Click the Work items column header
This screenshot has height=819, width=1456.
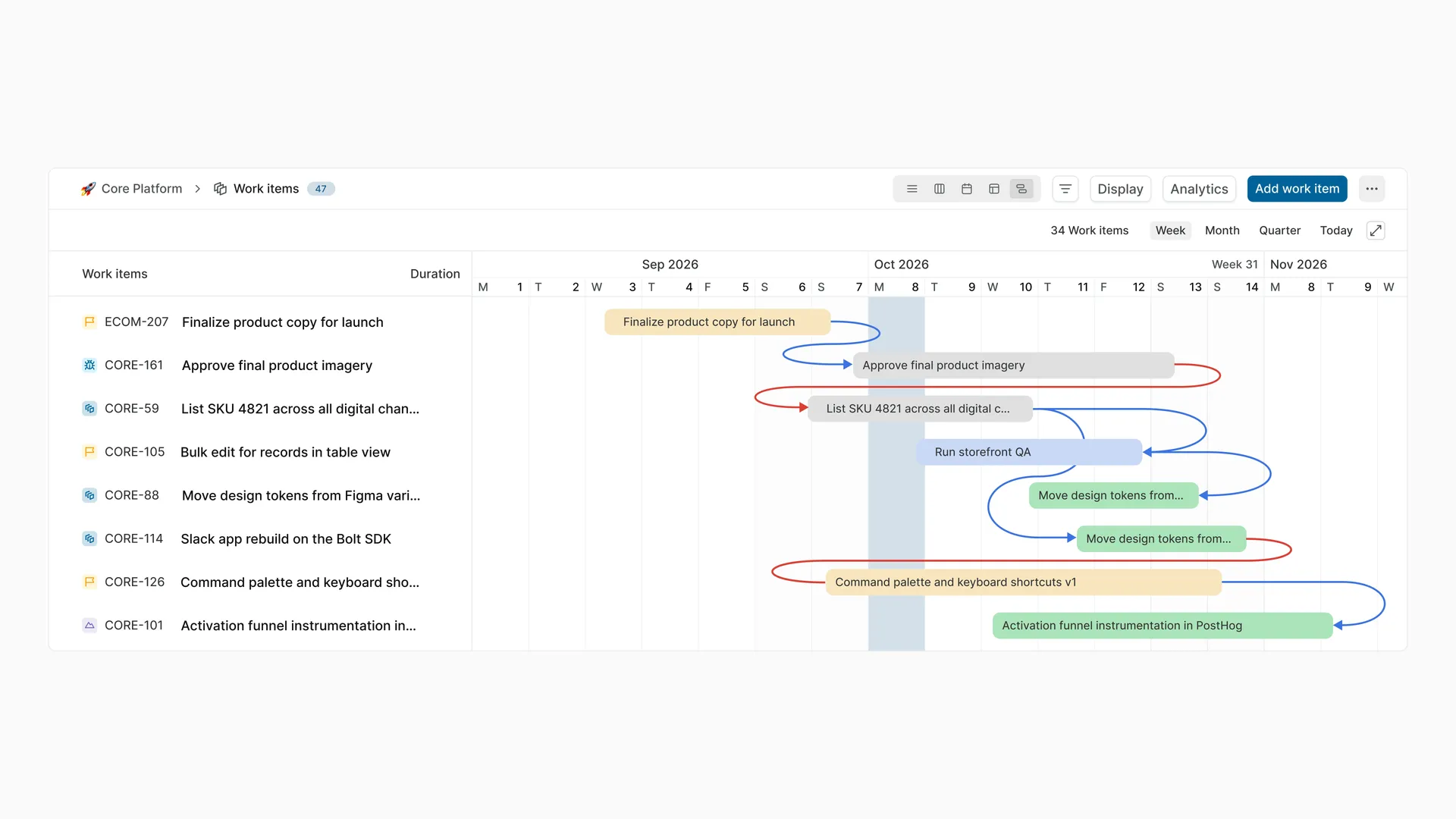click(x=115, y=274)
